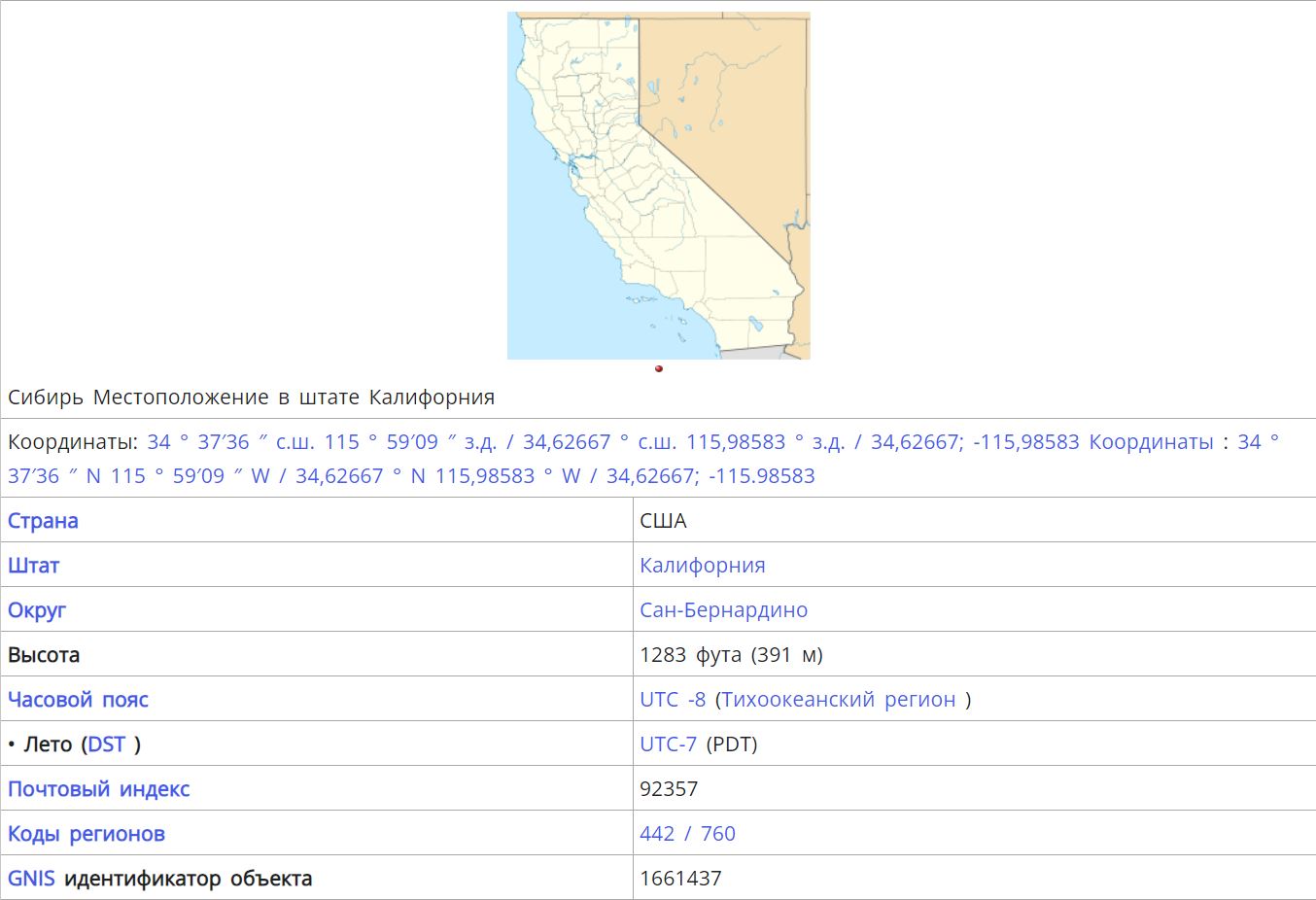This screenshot has width=1316, height=900.
Task: Select the country value США
Action: [x=663, y=520]
